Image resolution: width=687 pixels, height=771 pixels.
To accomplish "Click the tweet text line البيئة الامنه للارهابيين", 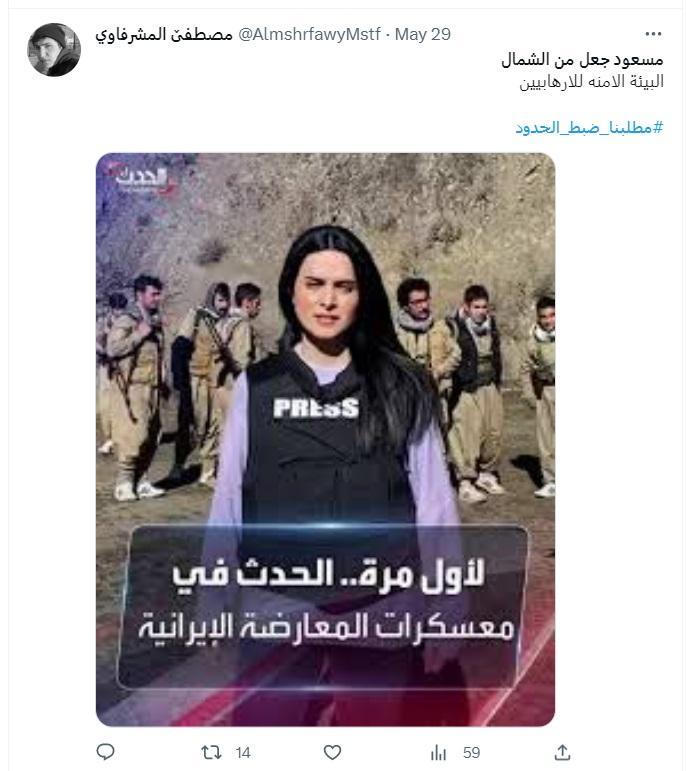I will coord(592,82).
